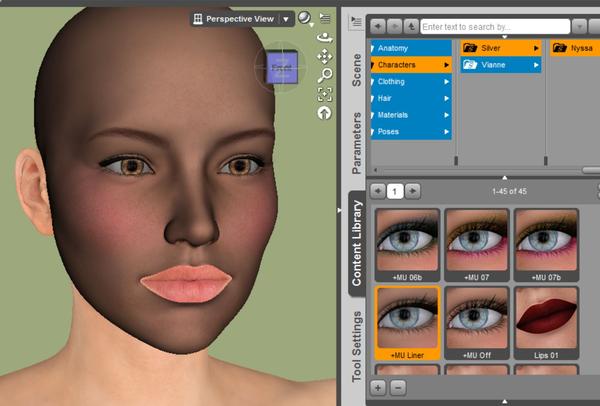This screenshot has height=406, width=600.
Task: Expand the Vianne folder arrow
Action: [536, 65]
